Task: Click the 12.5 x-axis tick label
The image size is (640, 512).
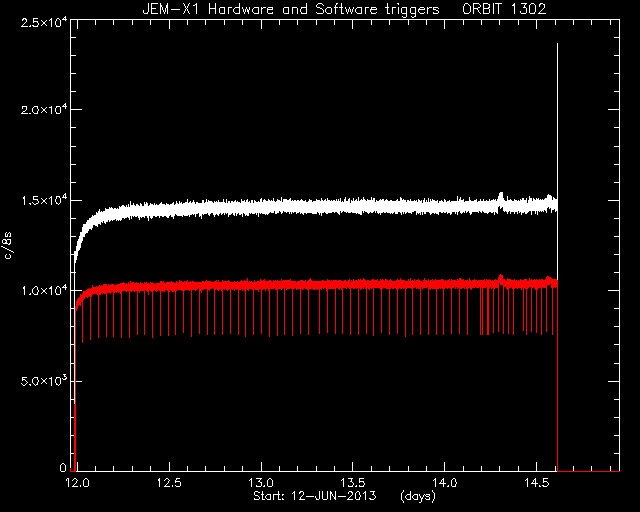Action: pos(169,483)
